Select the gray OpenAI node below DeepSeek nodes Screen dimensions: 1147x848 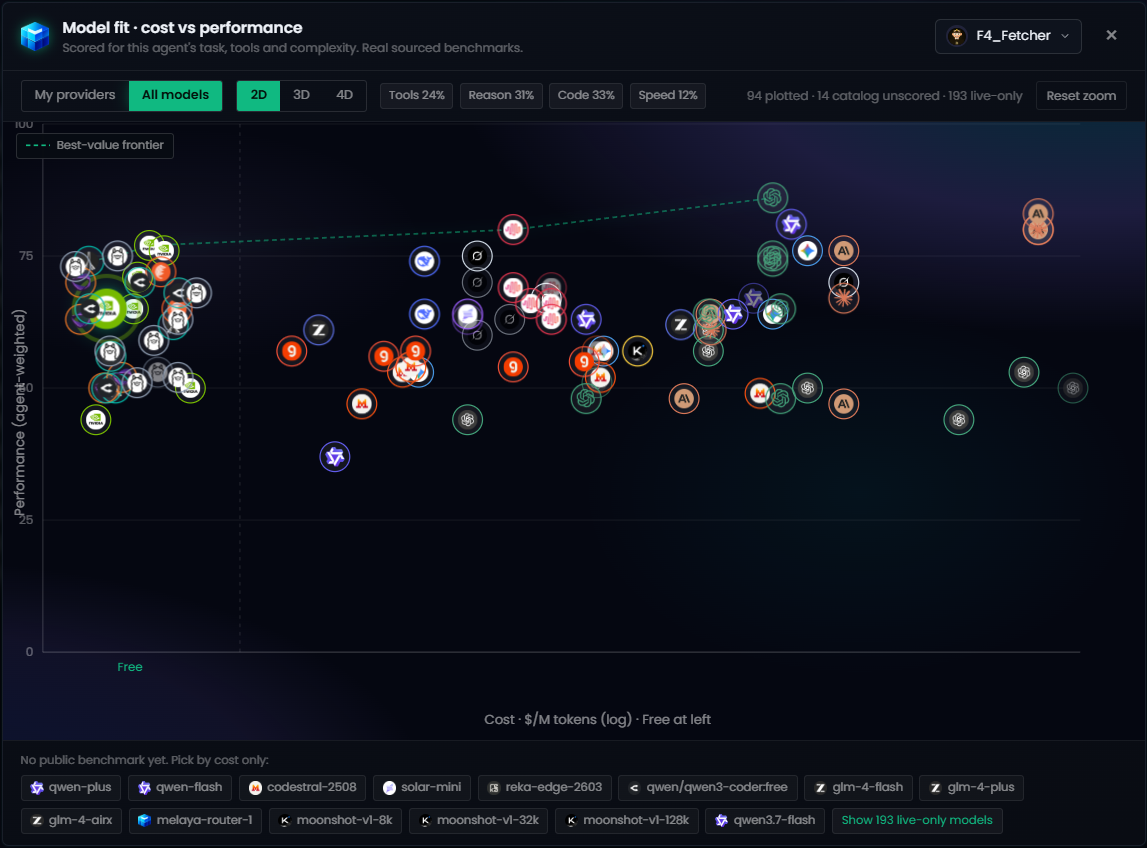(x=467, y=420)
